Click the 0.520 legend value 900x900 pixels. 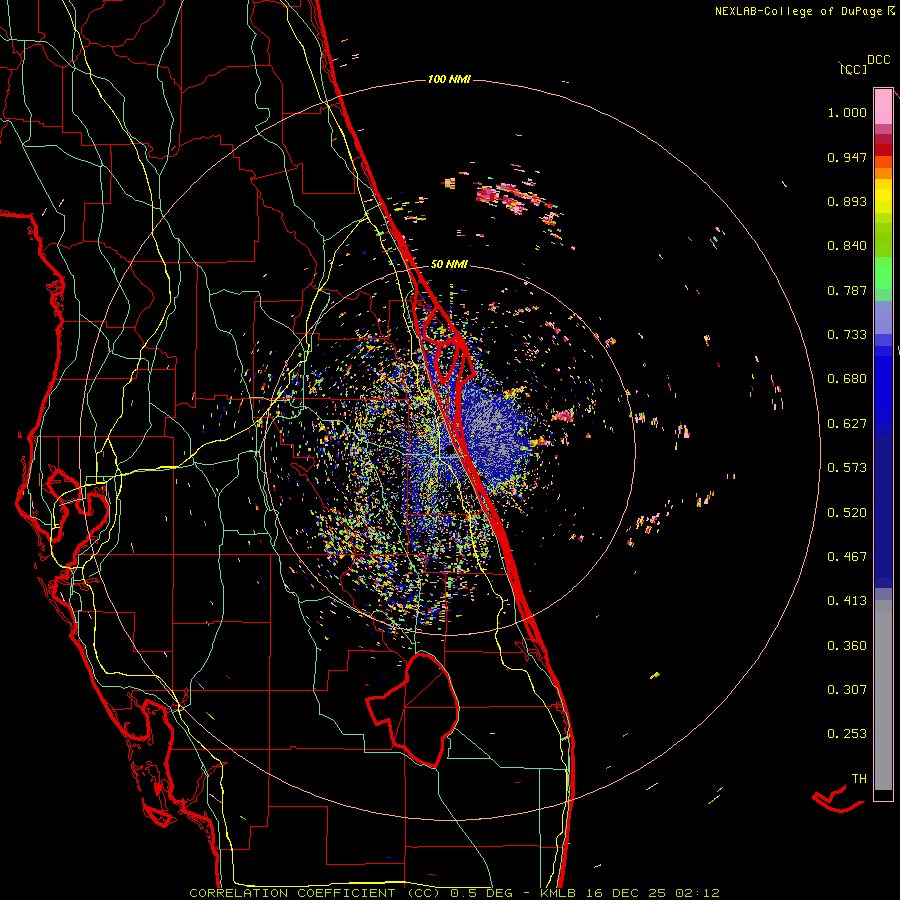coord(847,513)
